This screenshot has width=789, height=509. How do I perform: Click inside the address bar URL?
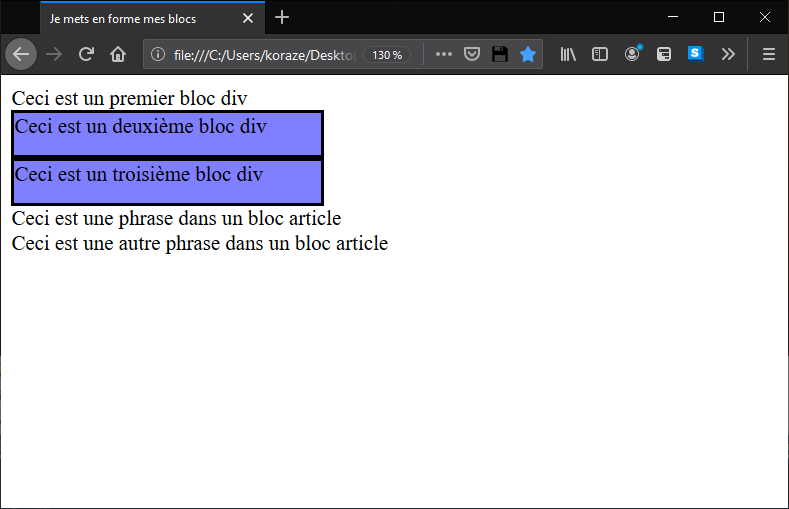point(263,55)
